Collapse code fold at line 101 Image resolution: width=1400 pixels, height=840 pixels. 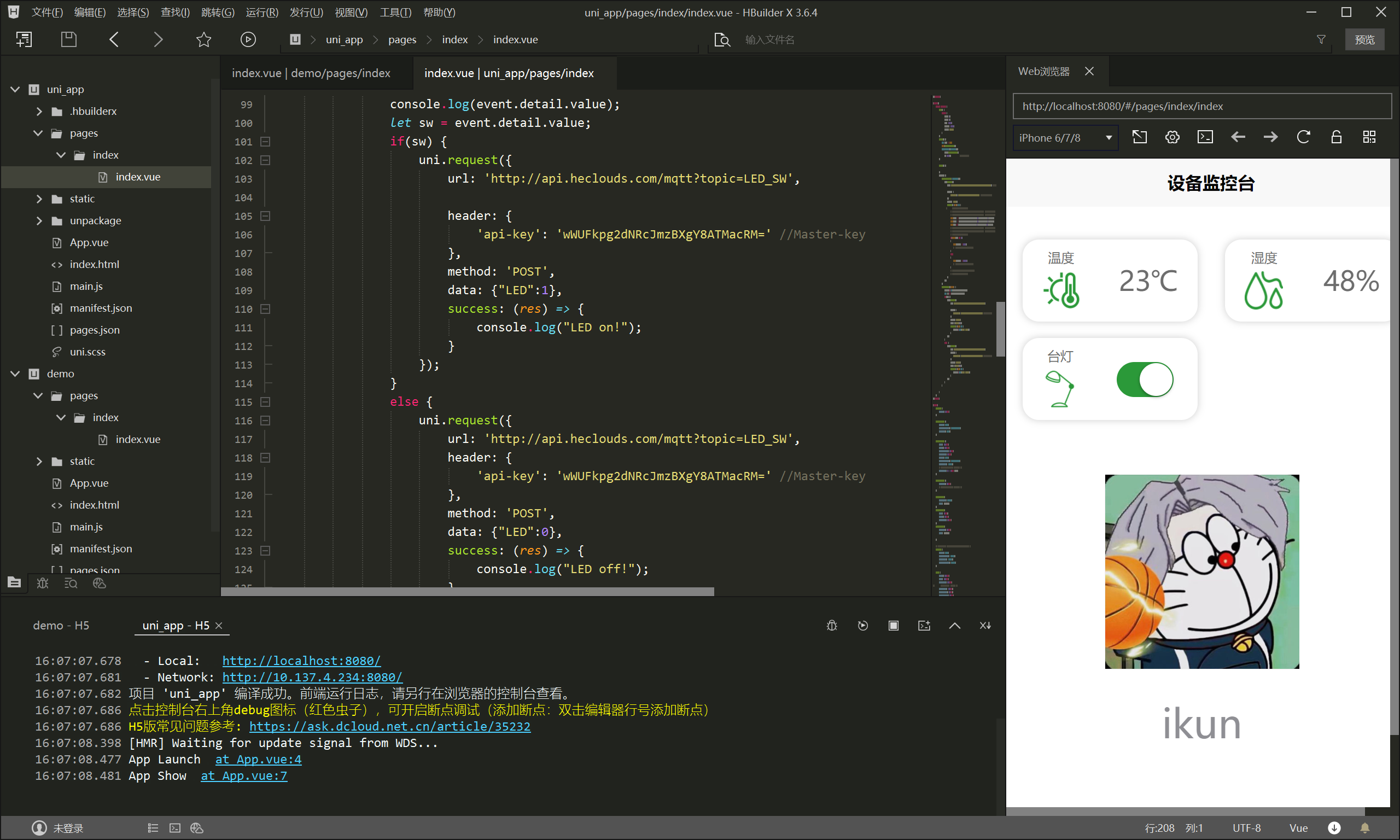coord(265,142)
